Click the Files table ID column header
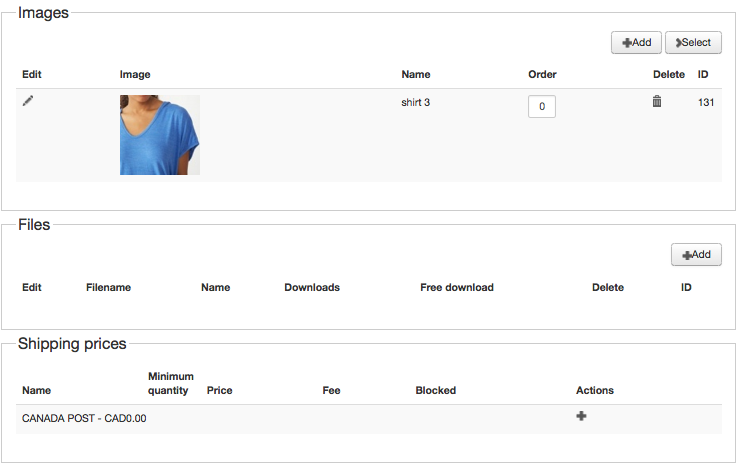The image size is (747, 475). (x=686, y=287)
